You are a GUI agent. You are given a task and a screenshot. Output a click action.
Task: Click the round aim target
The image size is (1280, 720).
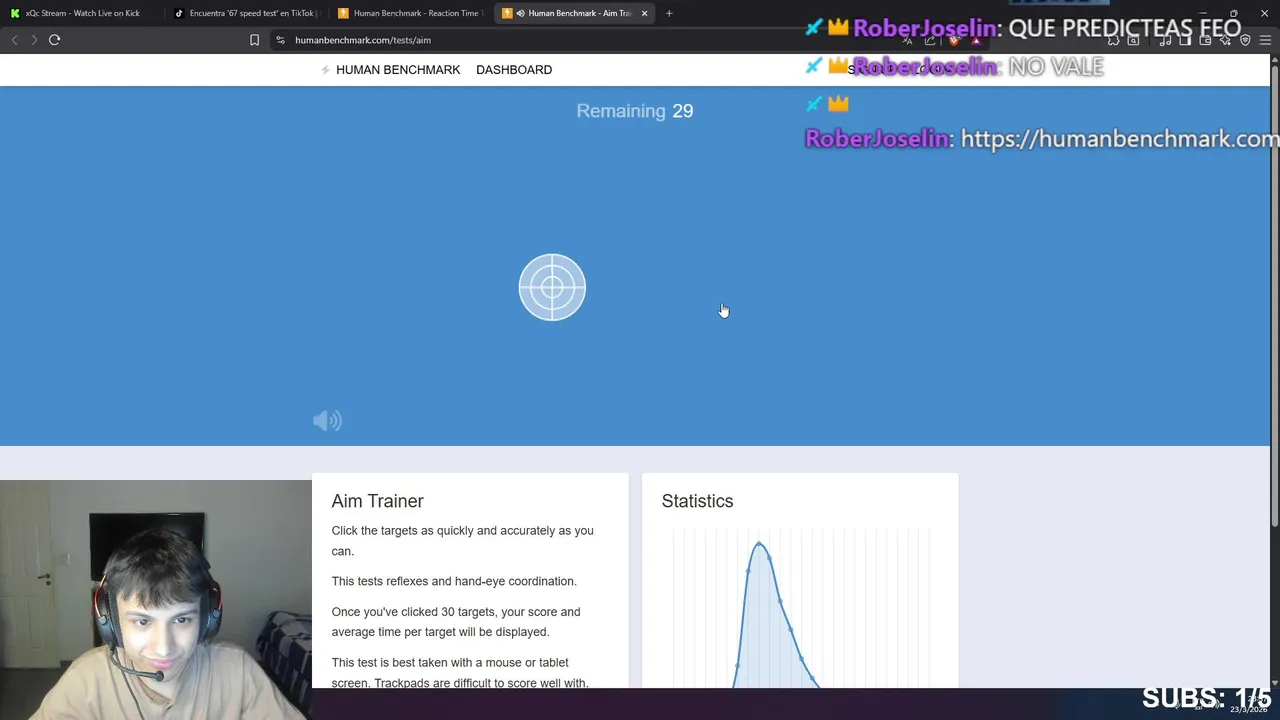pos(552,287)
